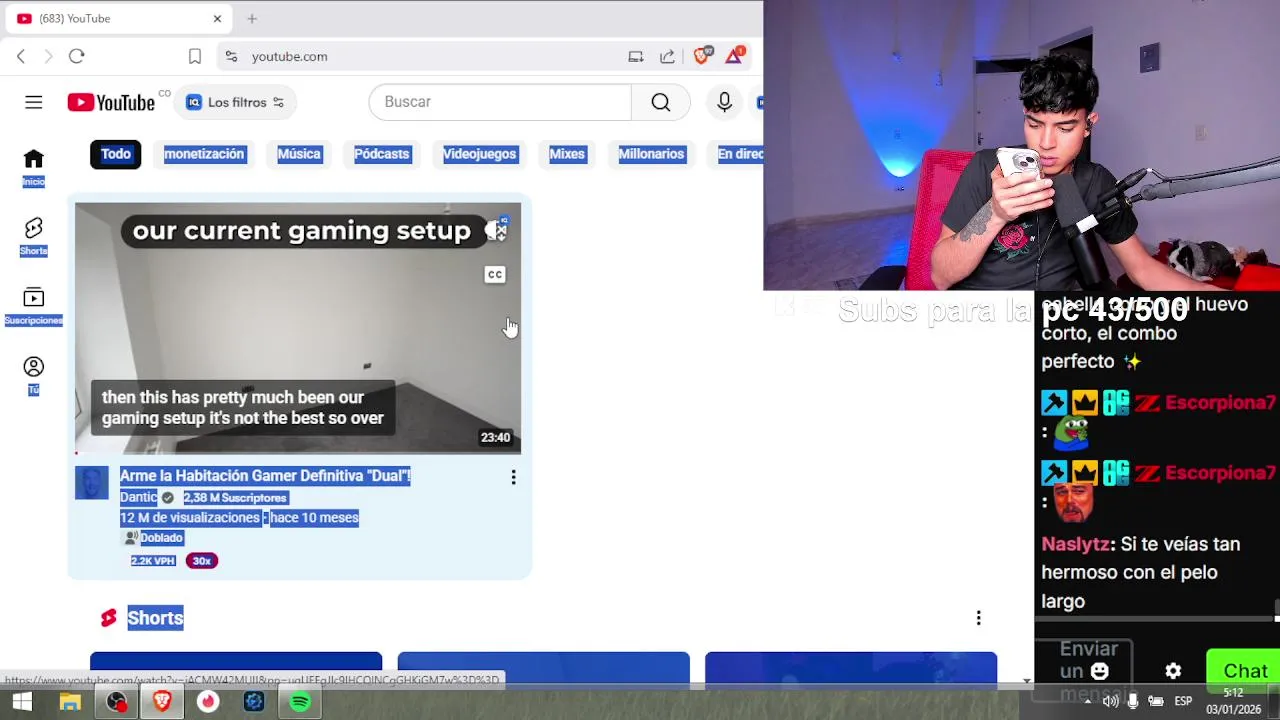Click the 2.2K VPH stats badge

click(x=153, y=561)
